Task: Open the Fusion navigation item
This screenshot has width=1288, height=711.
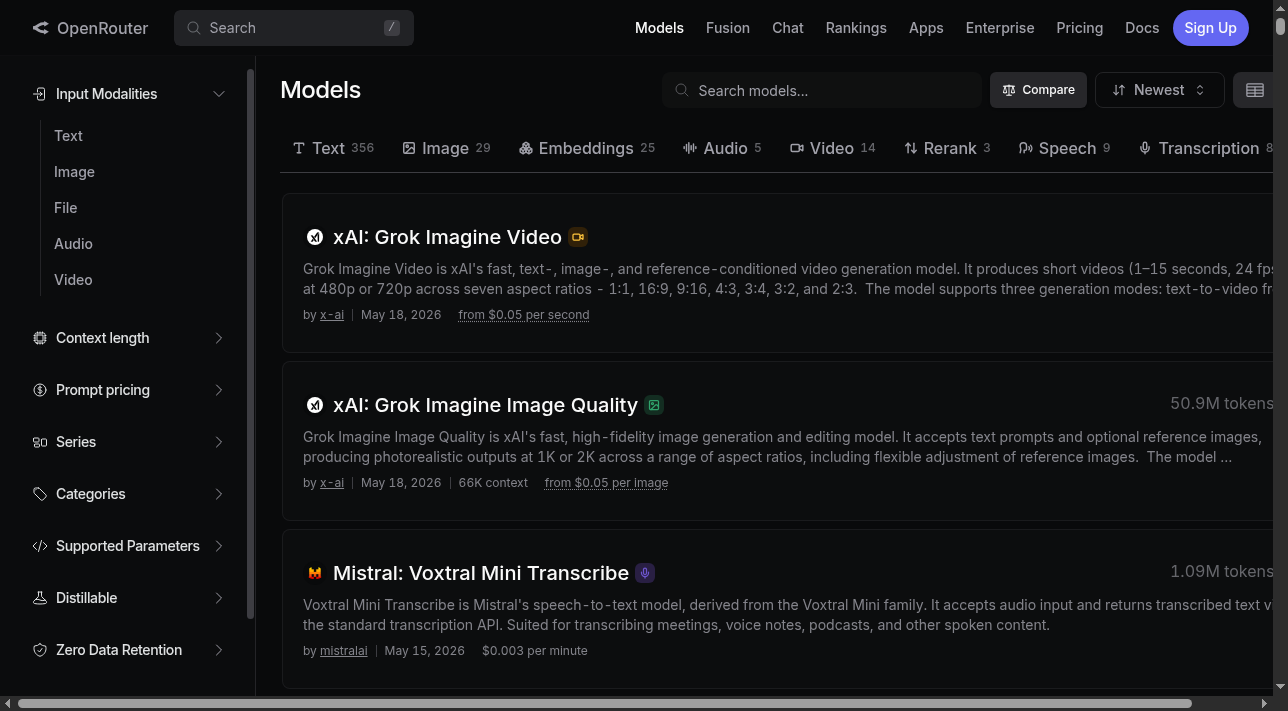Action: click(728, 28)
